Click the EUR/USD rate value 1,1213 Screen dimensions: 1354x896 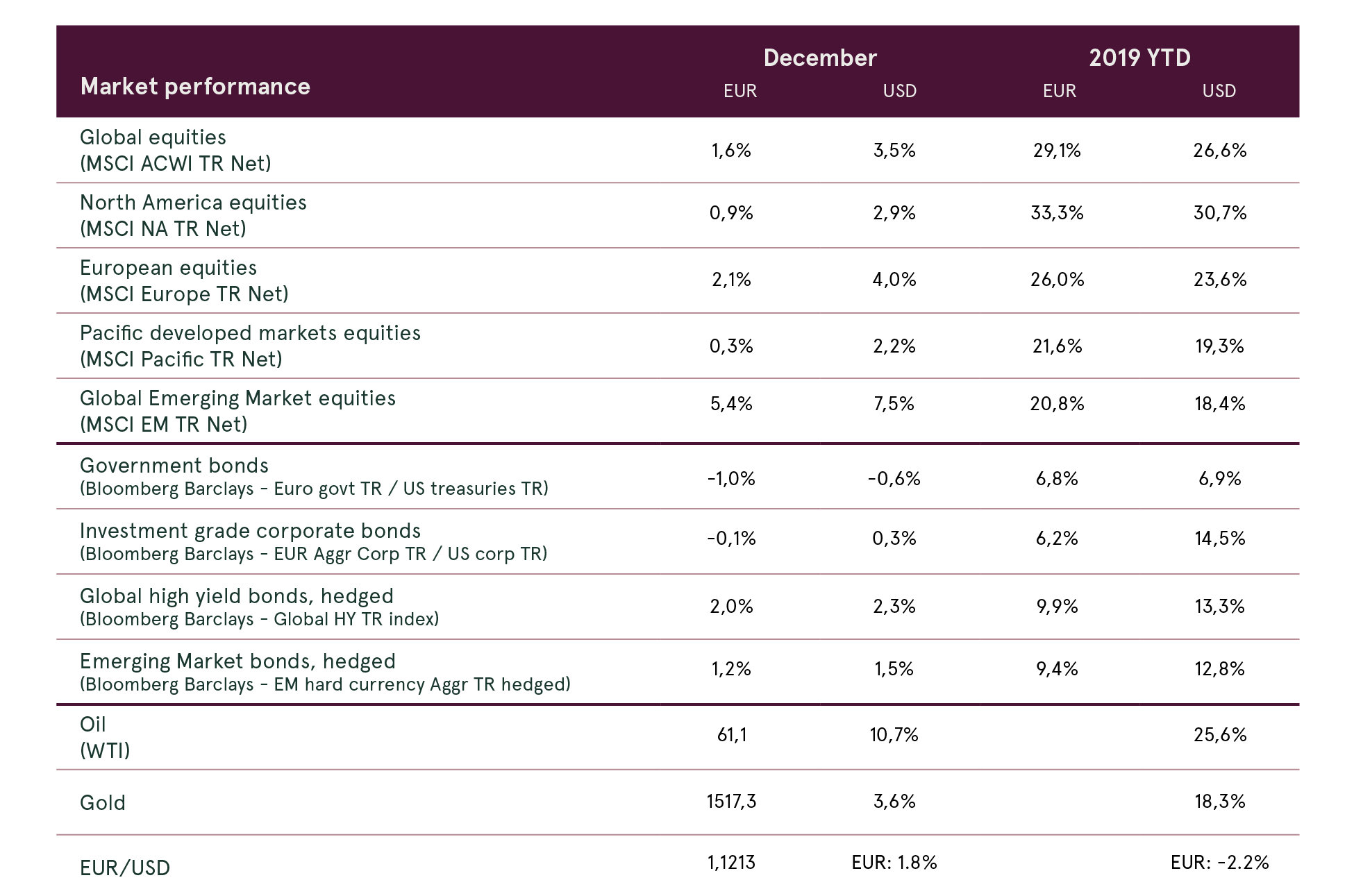pyautogui.click(x=731, y=863)
